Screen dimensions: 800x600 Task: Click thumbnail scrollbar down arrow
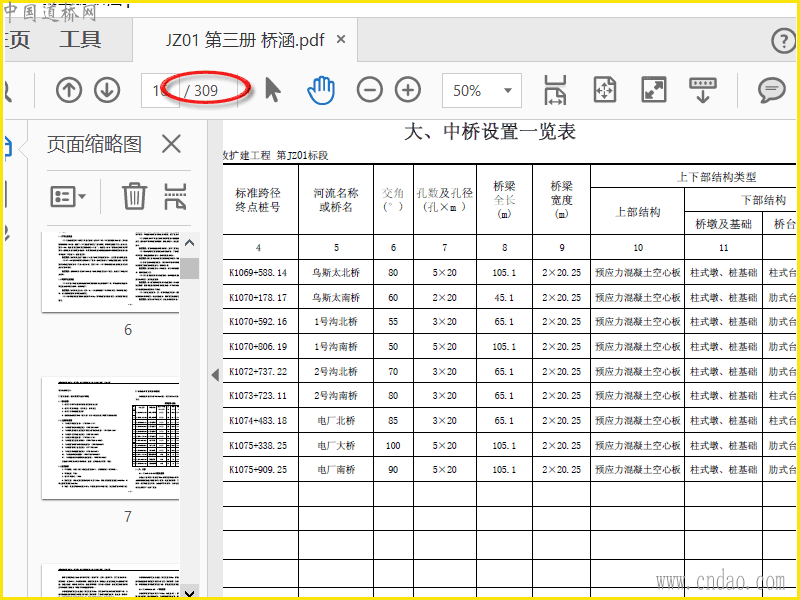click(x=189, y=593)
